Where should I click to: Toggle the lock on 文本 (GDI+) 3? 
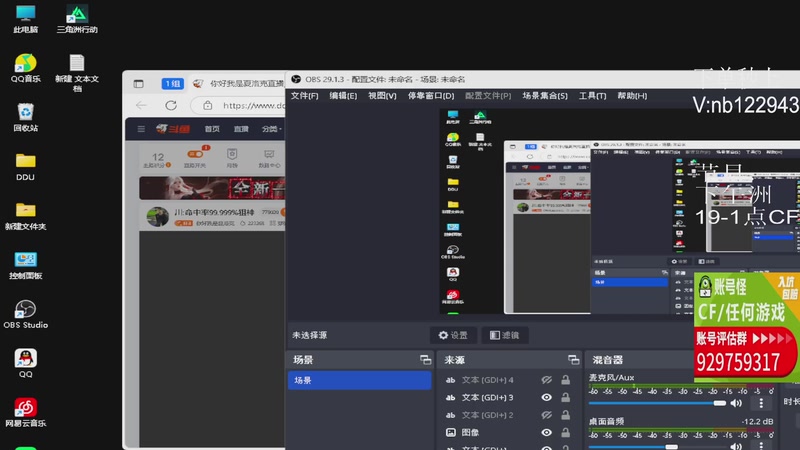[x=565, y=397]
